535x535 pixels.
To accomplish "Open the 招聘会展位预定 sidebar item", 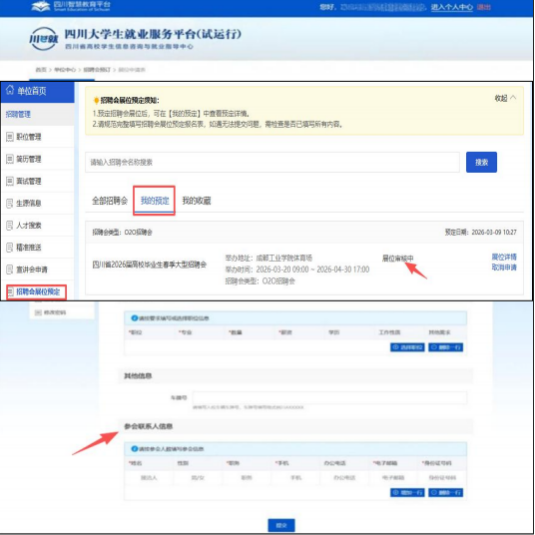I will click(x=38, y=292).
